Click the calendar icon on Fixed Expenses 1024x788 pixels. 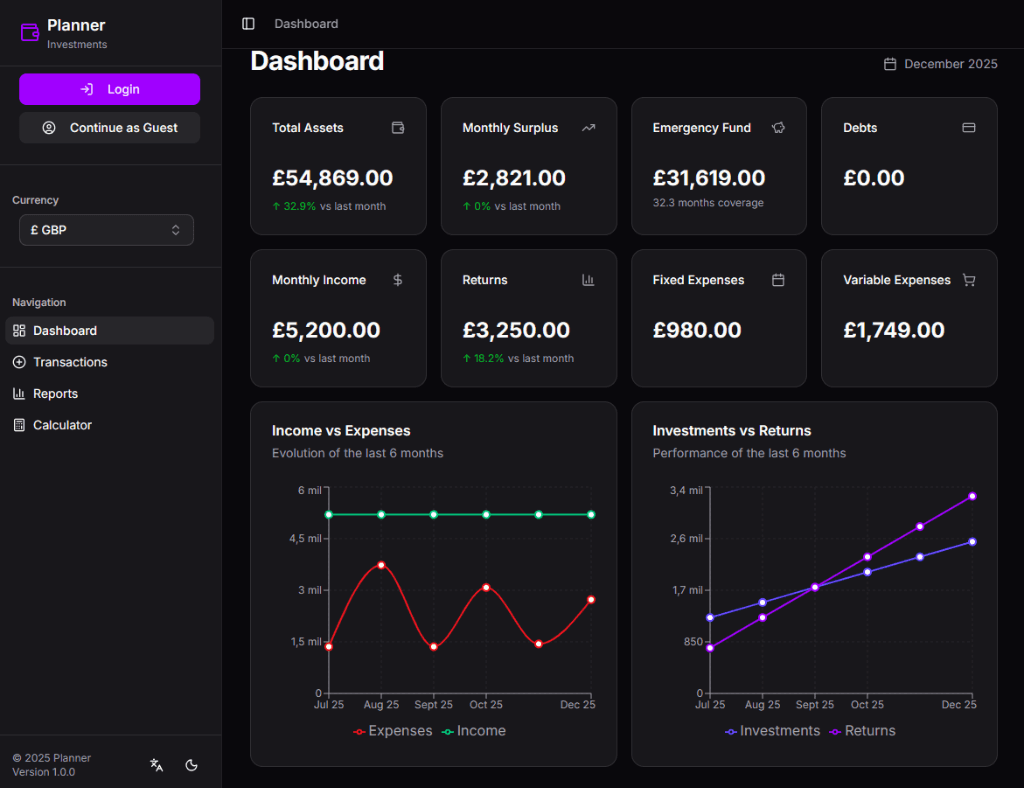click(x=778, y=280)
